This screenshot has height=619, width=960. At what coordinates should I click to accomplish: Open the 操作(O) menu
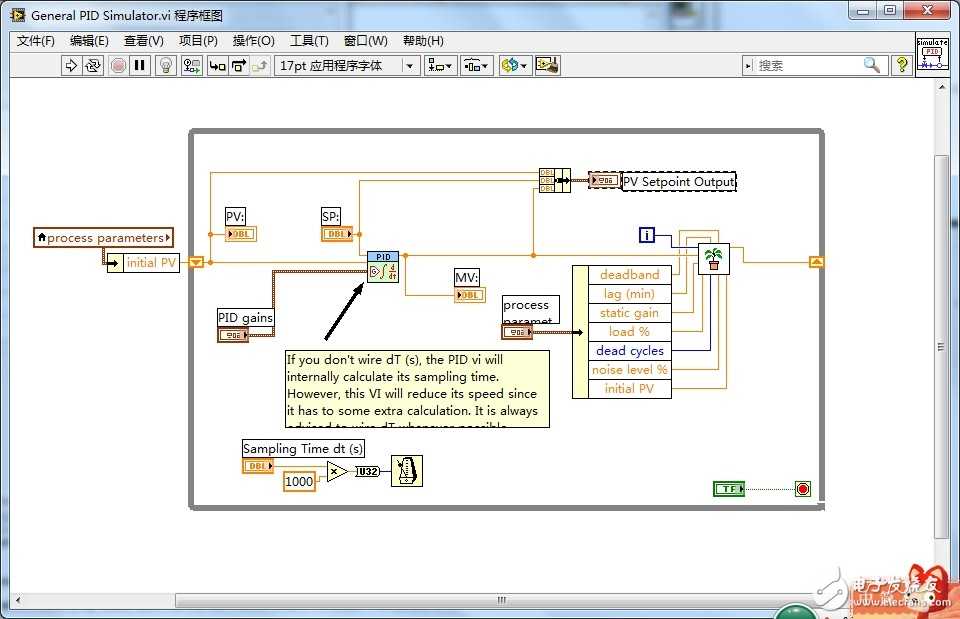pyautogui.click(x=253, y=40)
